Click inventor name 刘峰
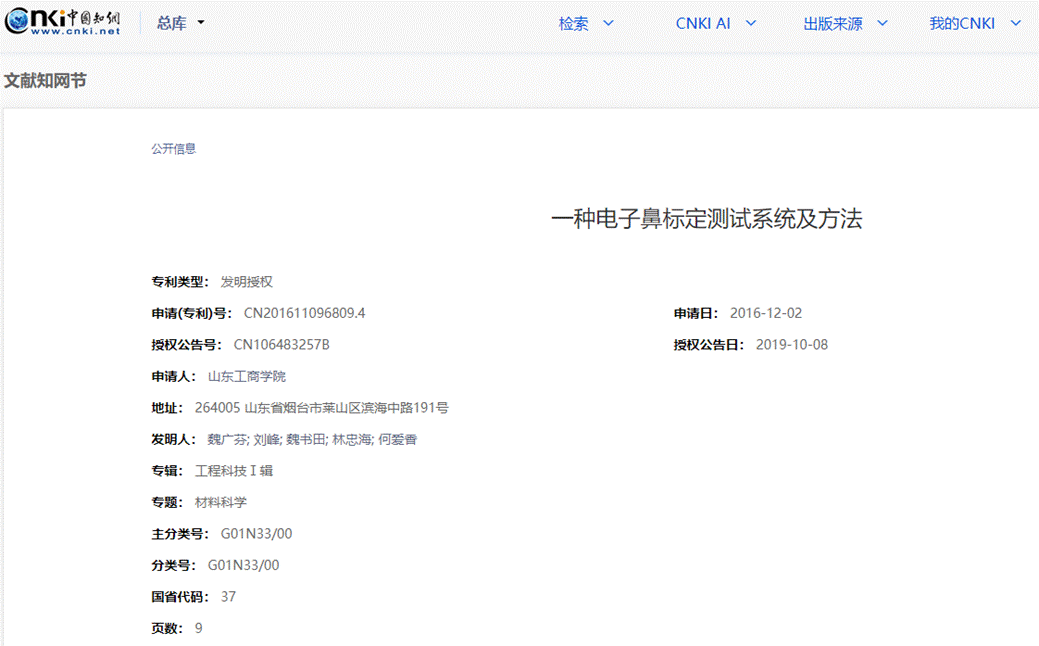 click(265, 439)
